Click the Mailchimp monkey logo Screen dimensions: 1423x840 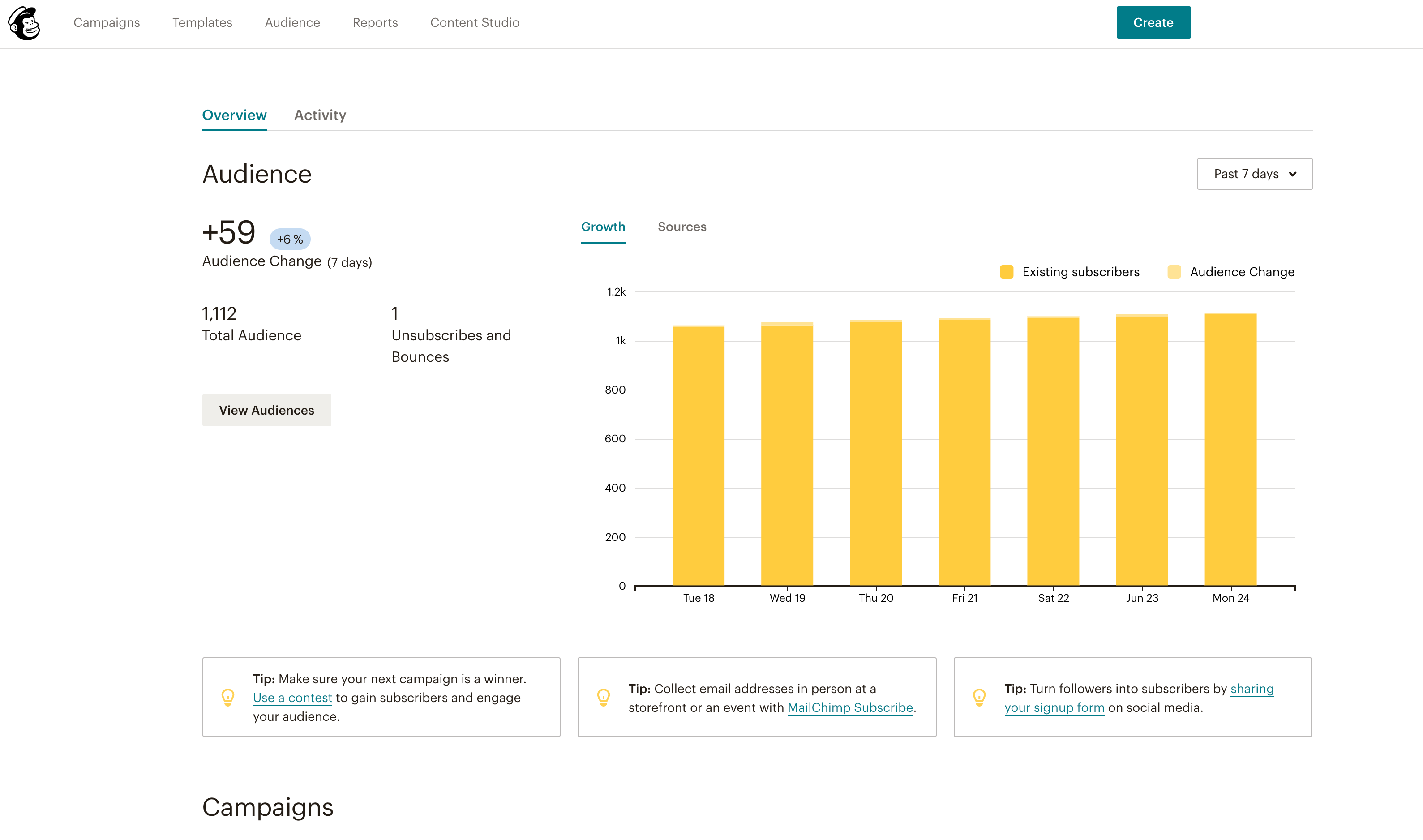(x=24, y=23)
